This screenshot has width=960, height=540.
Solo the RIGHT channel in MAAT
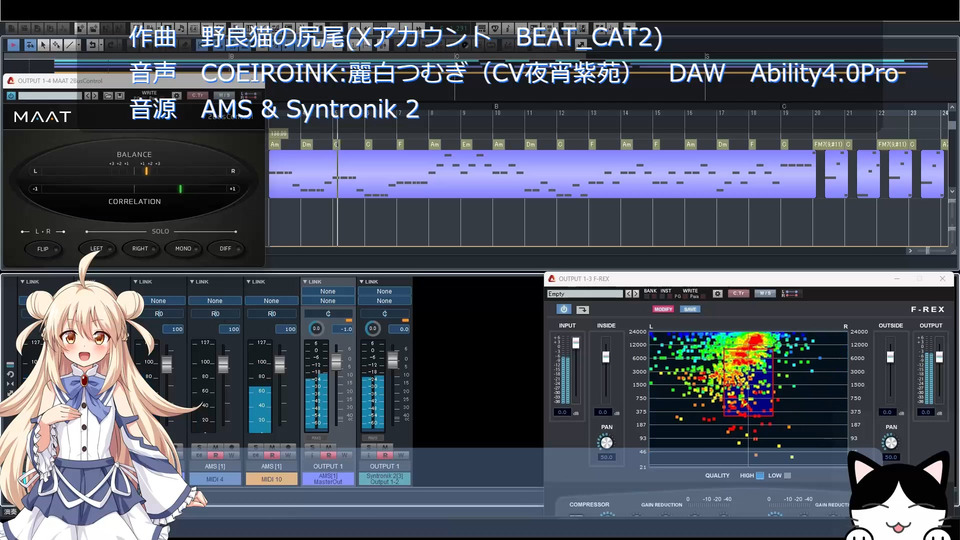click(140, 249)
